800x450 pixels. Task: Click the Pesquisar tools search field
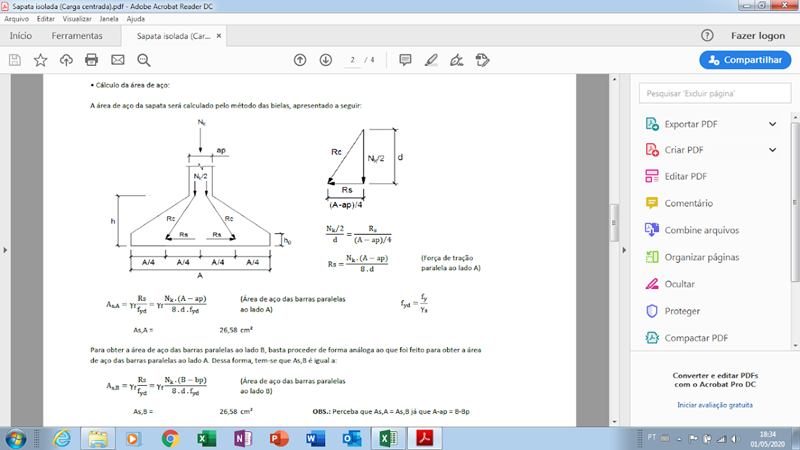tap(715, 93)
